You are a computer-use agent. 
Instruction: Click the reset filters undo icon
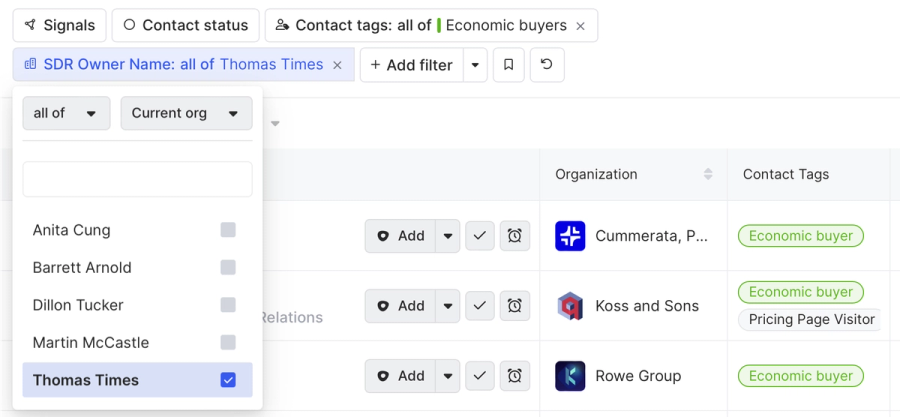546,65
